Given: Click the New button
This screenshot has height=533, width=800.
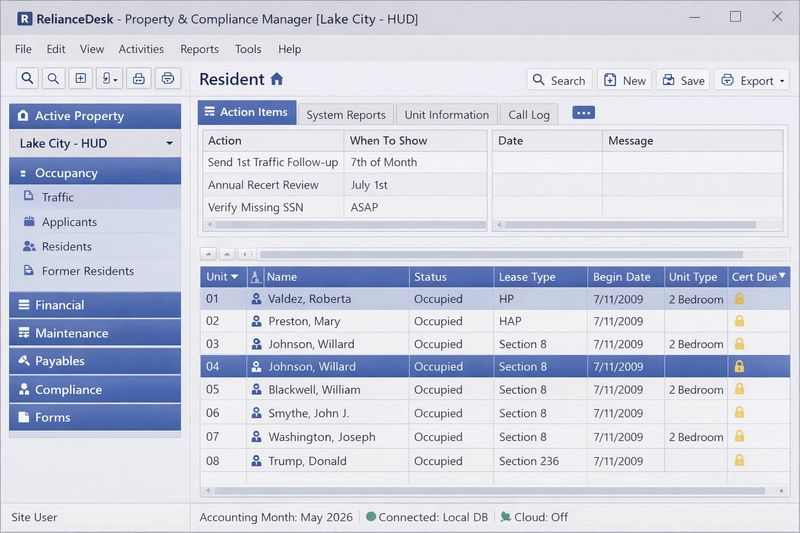Looking at the screenshot, I should point(624,81).
